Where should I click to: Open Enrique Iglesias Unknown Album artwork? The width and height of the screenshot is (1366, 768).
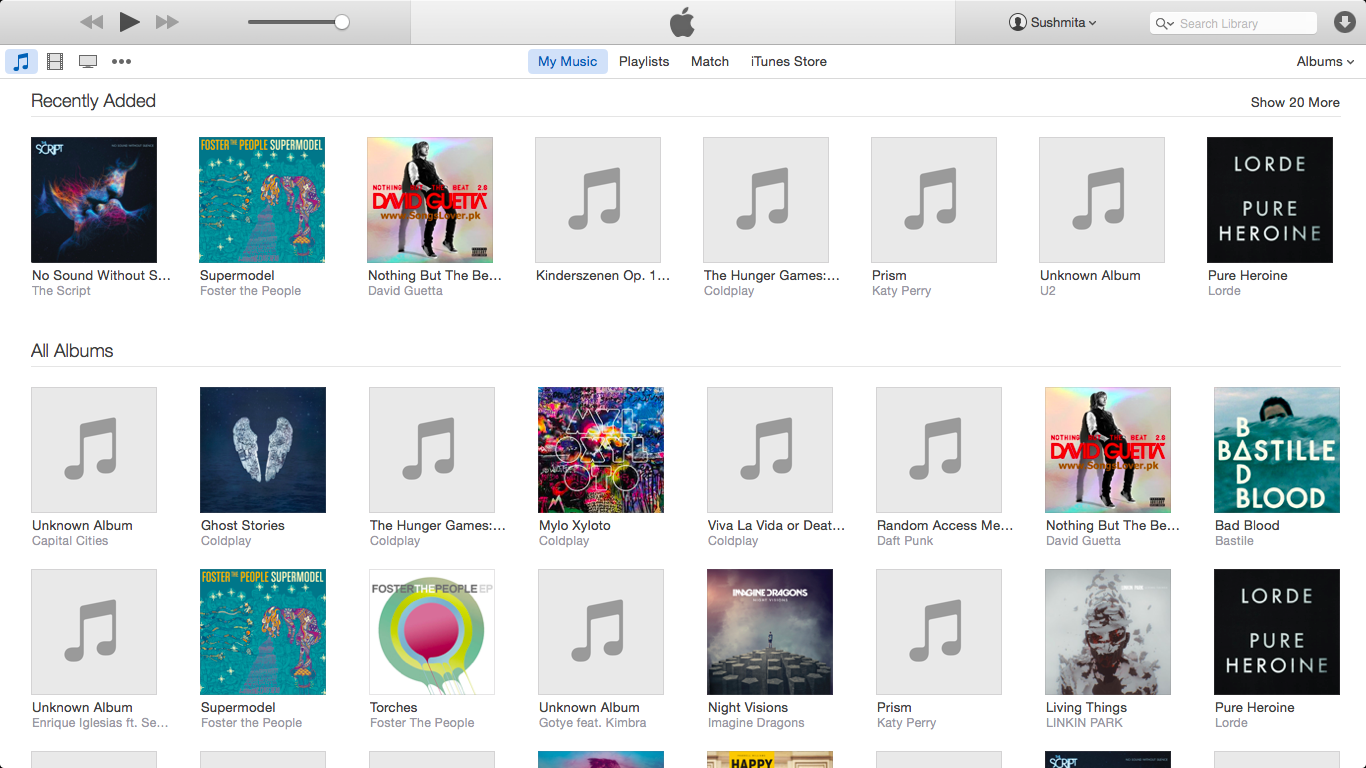click(94, 632)
